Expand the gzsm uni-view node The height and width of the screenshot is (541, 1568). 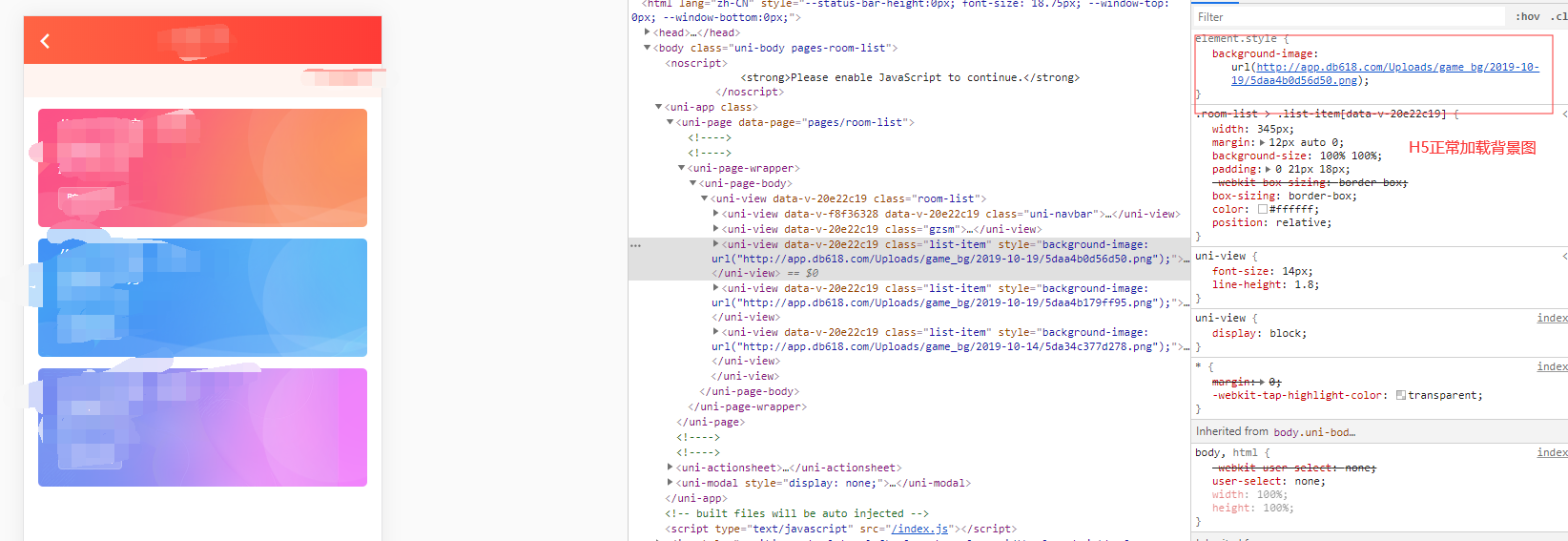[716, 229]
